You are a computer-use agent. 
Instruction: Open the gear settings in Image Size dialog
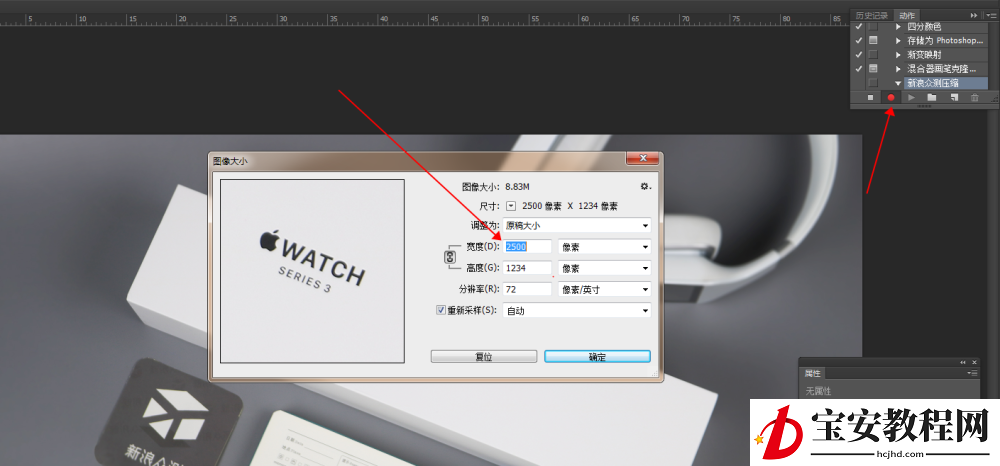coord(645,186)
